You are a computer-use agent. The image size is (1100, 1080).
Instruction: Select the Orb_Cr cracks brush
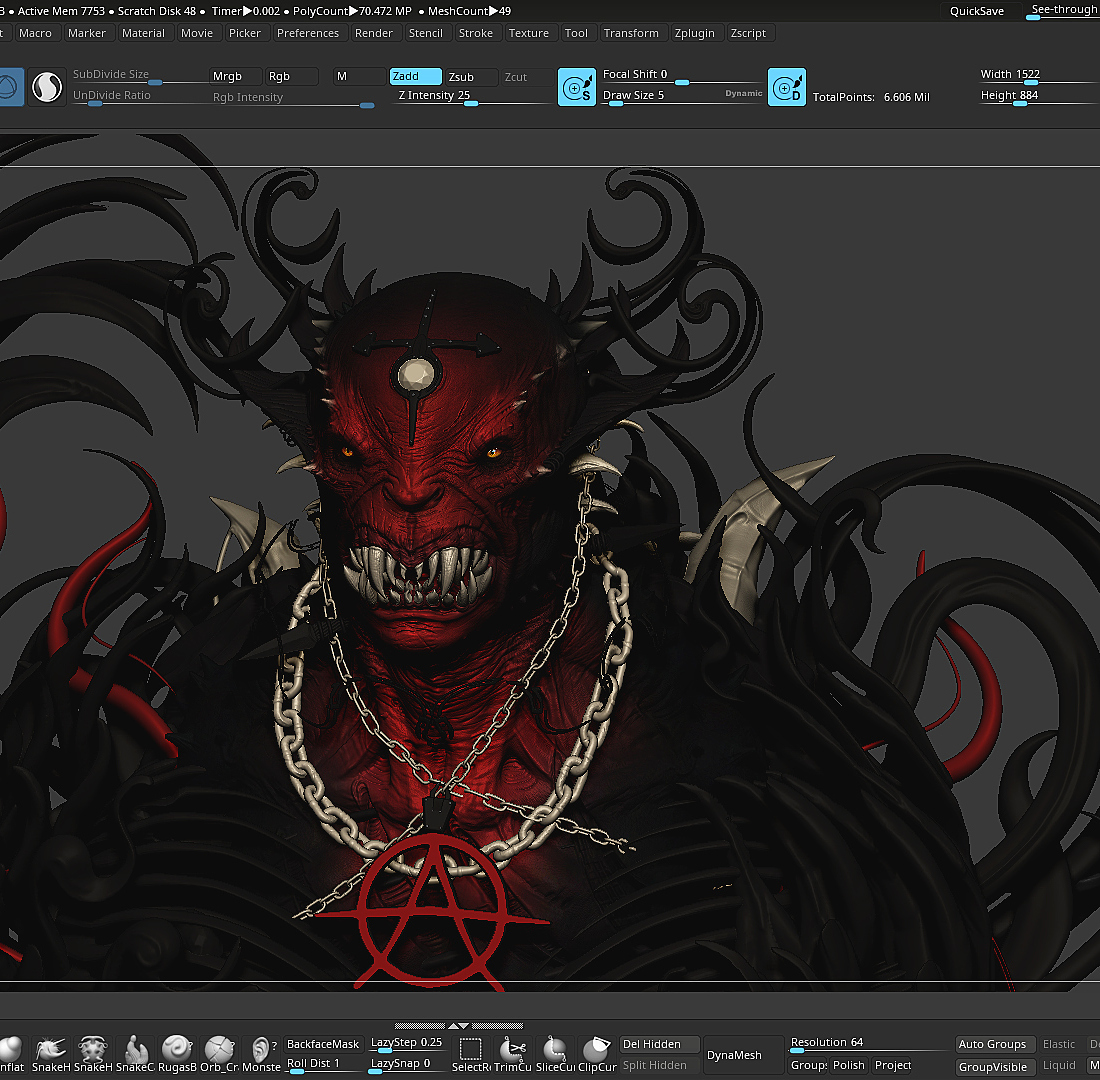[x=219, y=1055]
